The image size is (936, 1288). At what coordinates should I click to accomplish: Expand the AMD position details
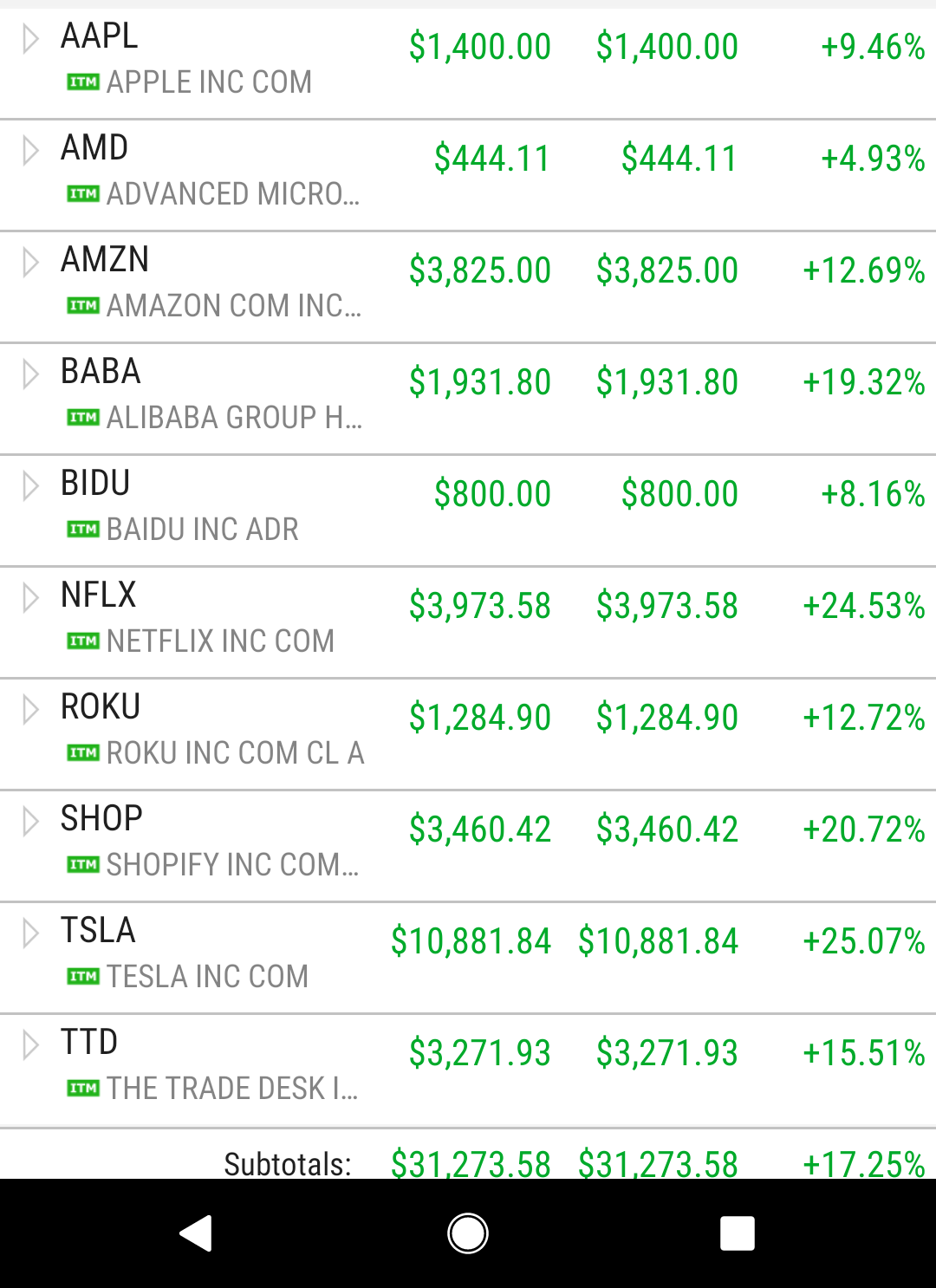(30, 151)
